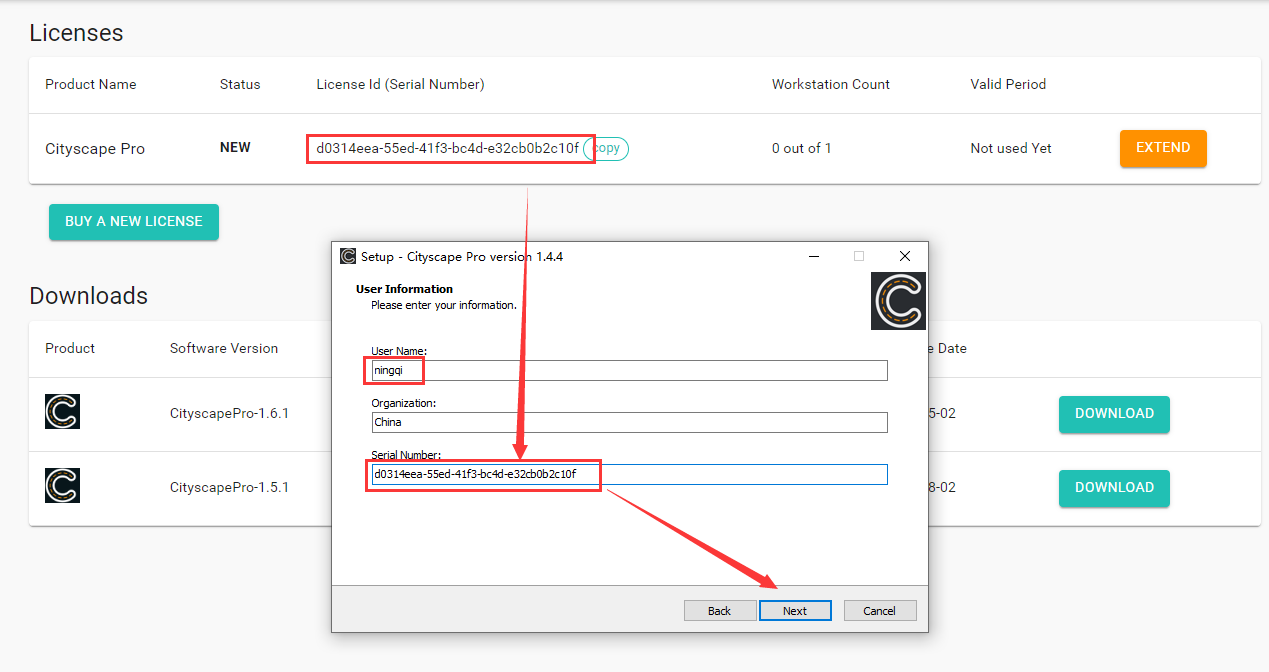Click the "0 out of 1" workstation count
1269x672 pixels.
click(x=801, y=148)
